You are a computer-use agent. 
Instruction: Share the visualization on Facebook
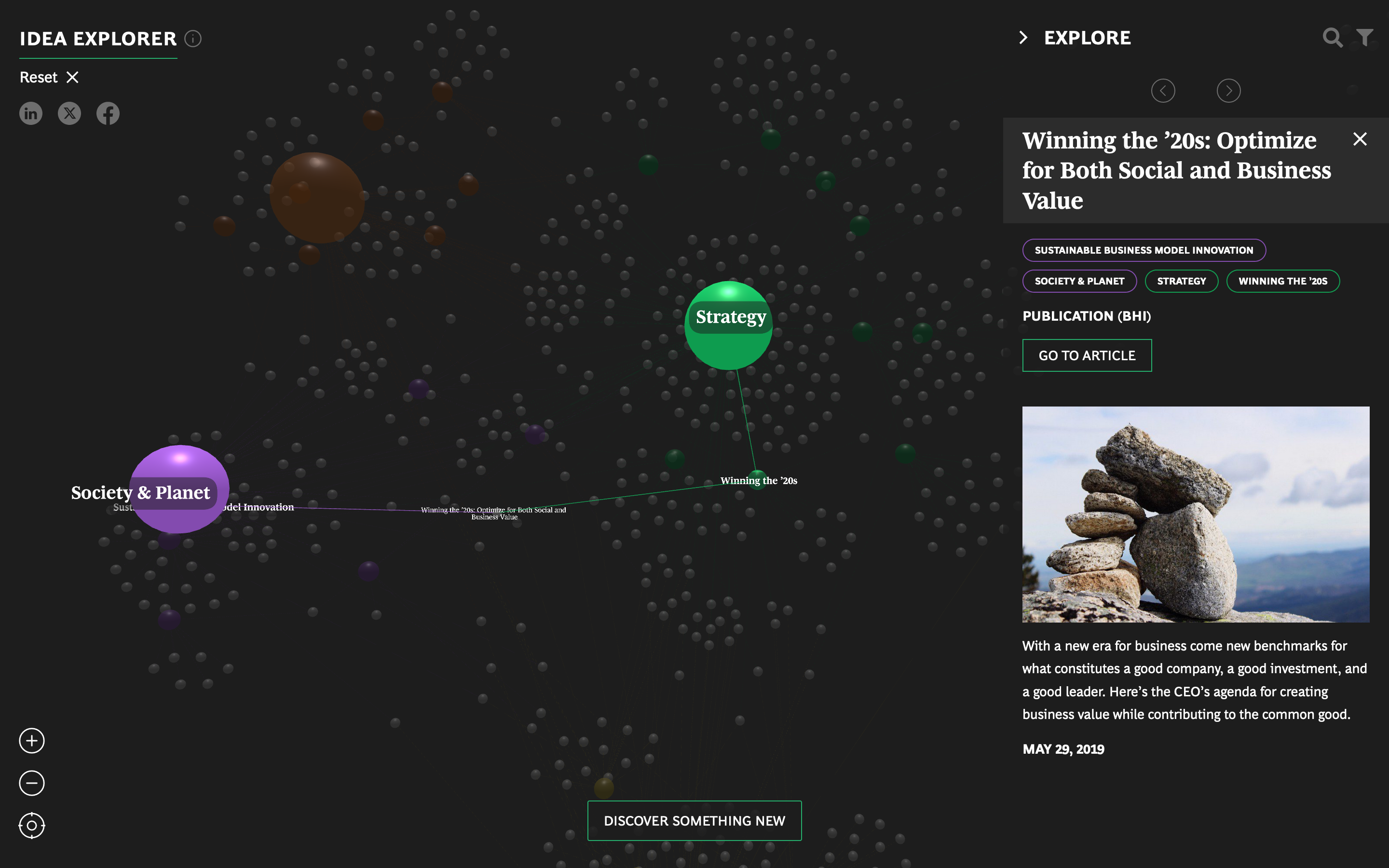pyautogui.click(x=108, y=113)
